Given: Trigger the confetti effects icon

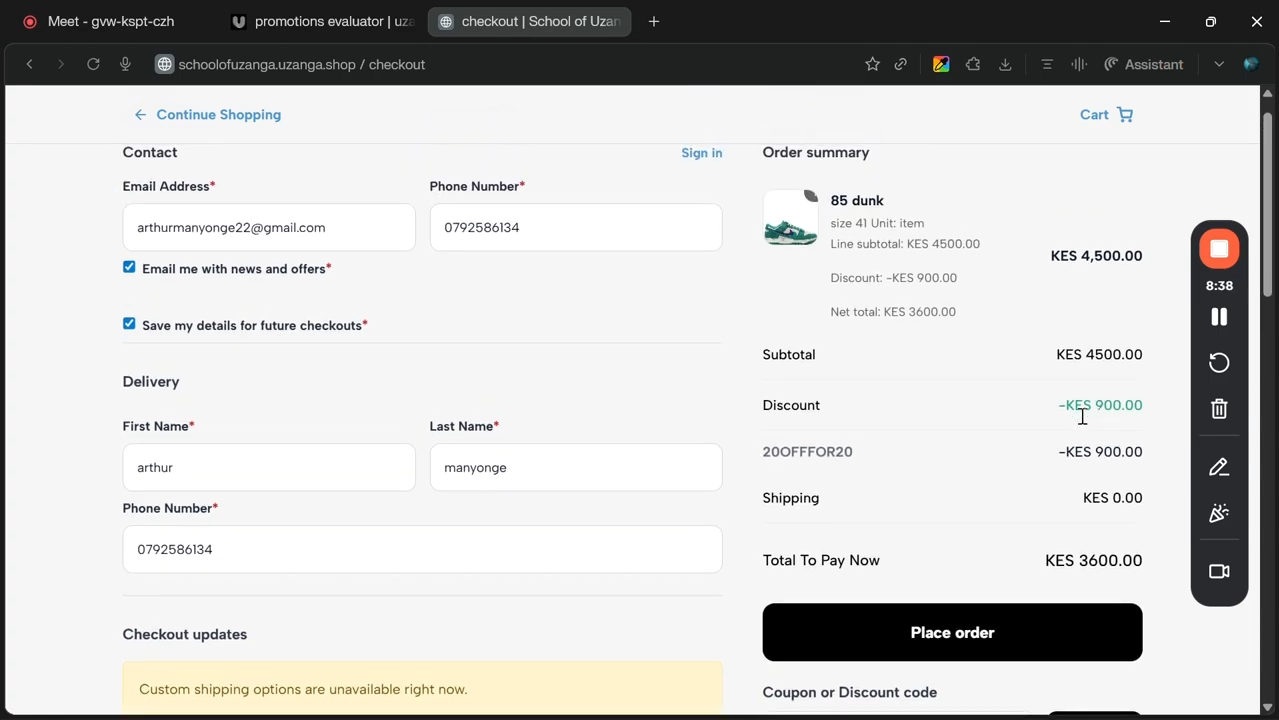Looking at the screenshot, I should pos(1219,513).
